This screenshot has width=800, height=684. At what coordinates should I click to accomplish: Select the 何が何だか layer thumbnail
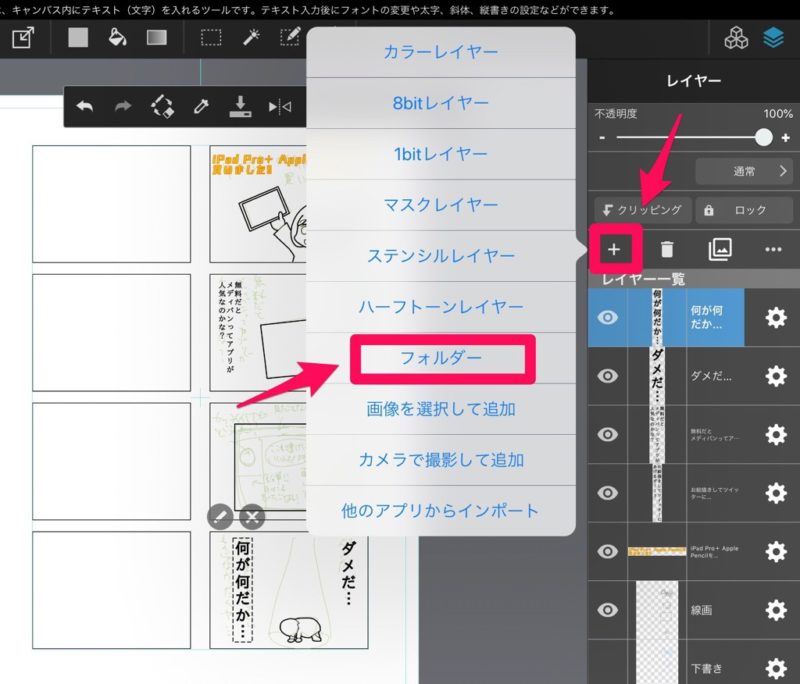pos(657,318)
